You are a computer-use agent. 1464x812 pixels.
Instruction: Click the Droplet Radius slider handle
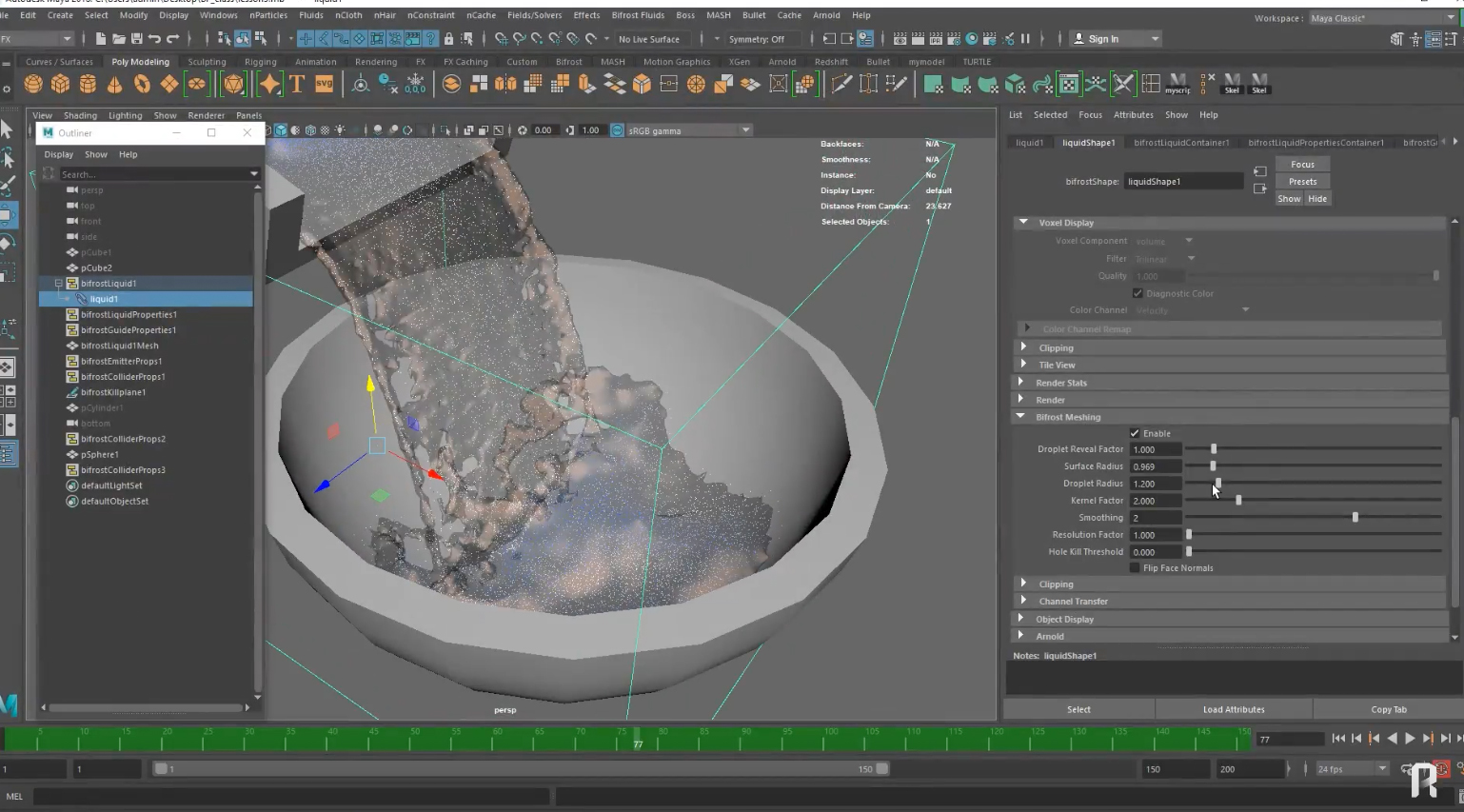click(1217, 484)
